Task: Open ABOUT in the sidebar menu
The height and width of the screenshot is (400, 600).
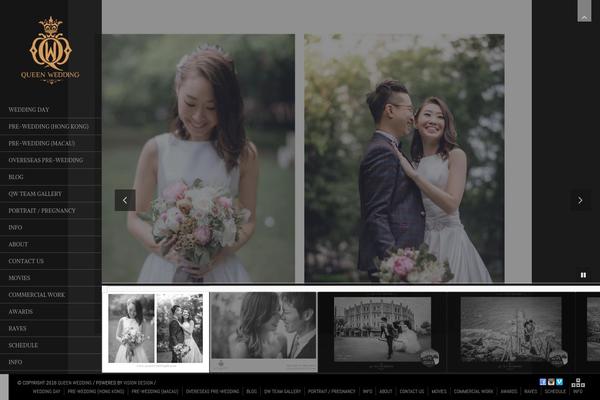Action: (x=18, y=244)
